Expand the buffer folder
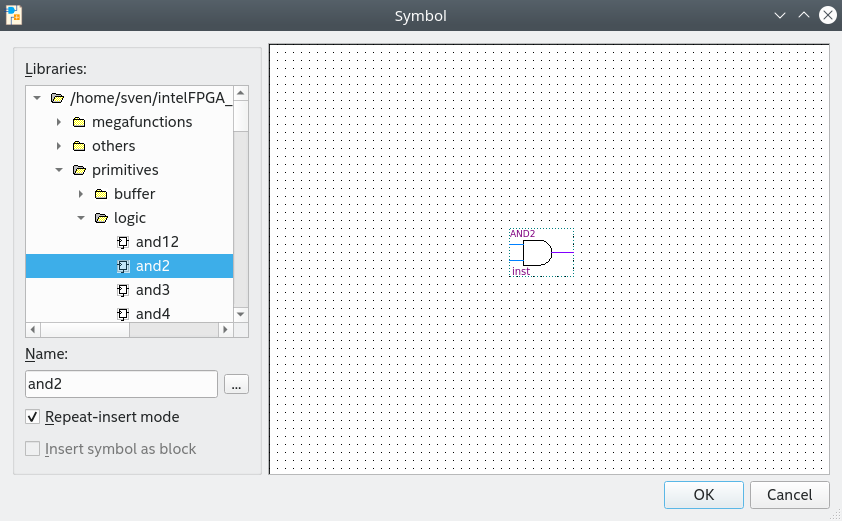Image resolution: width=842 pixels, height=521 pixels. click(x=81, y=194)
